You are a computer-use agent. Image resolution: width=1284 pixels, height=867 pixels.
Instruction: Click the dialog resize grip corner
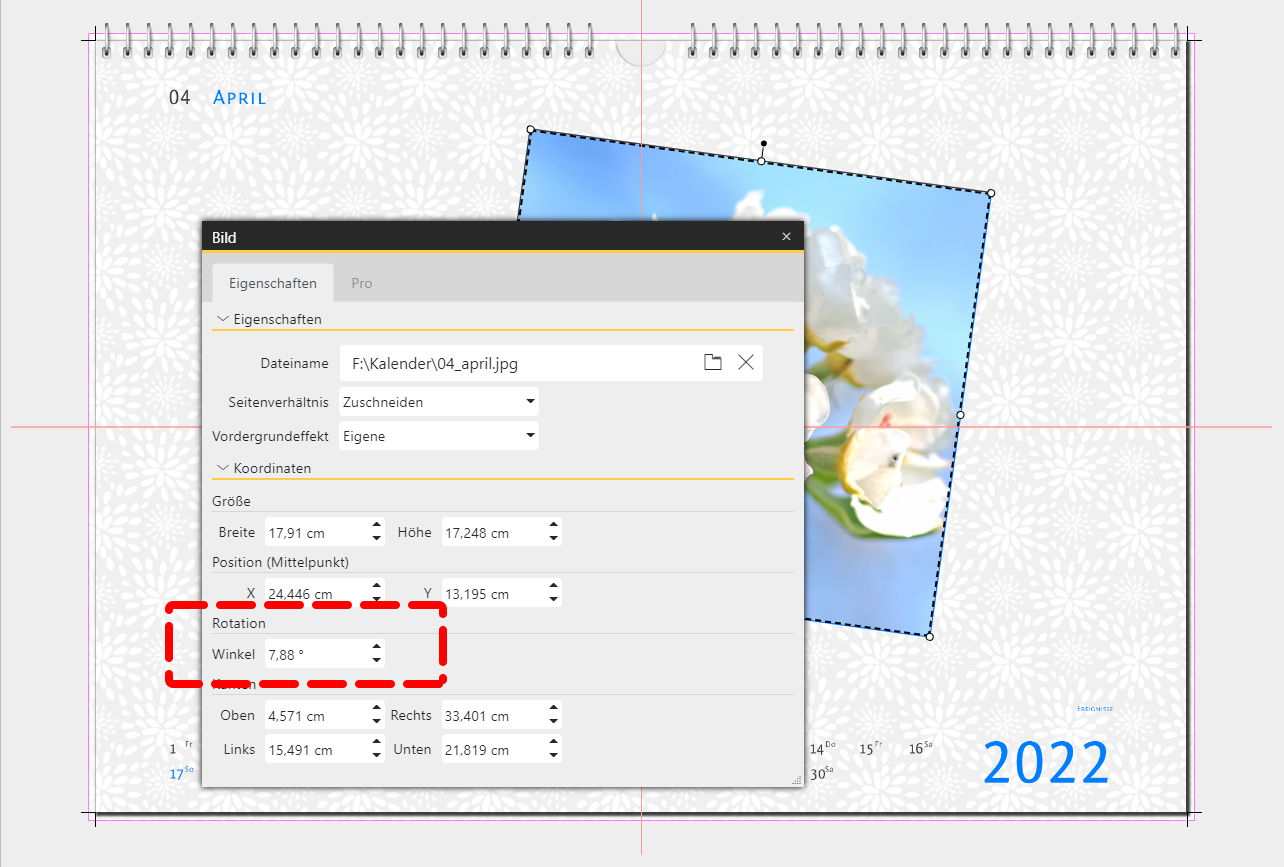(x=797, y=780)
